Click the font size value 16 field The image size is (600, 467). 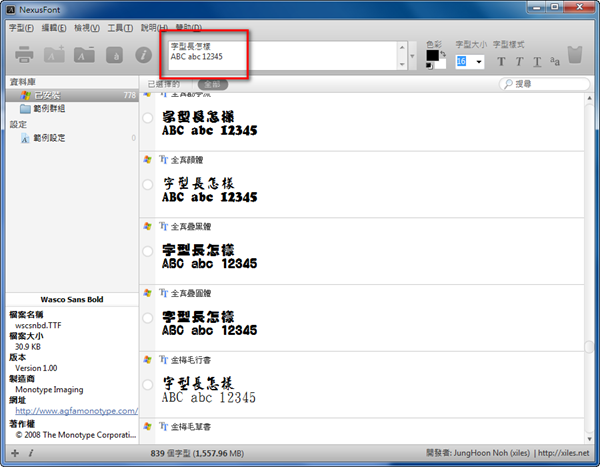point(465,62)
